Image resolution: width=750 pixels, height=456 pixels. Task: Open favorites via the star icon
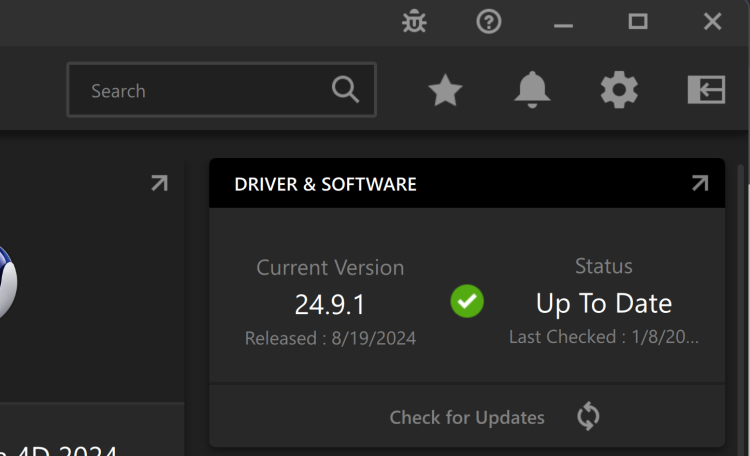click(445, 91)
